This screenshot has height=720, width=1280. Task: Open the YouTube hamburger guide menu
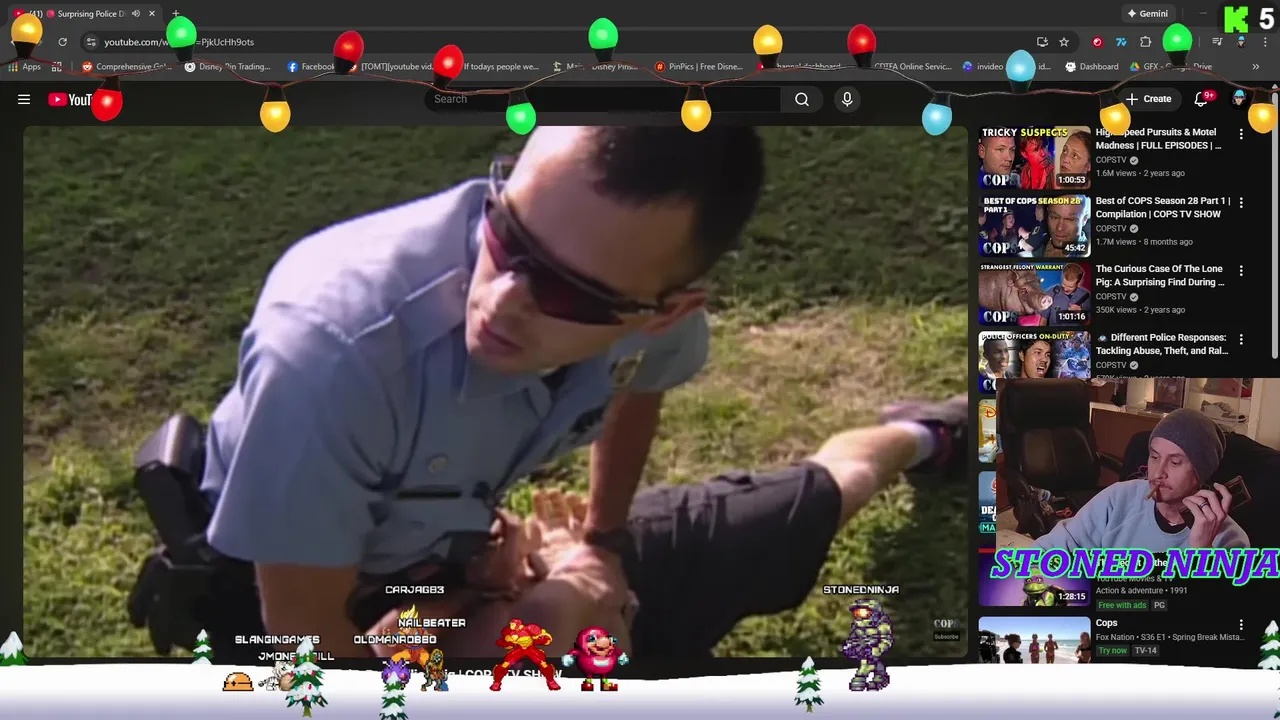click(24, 99)
